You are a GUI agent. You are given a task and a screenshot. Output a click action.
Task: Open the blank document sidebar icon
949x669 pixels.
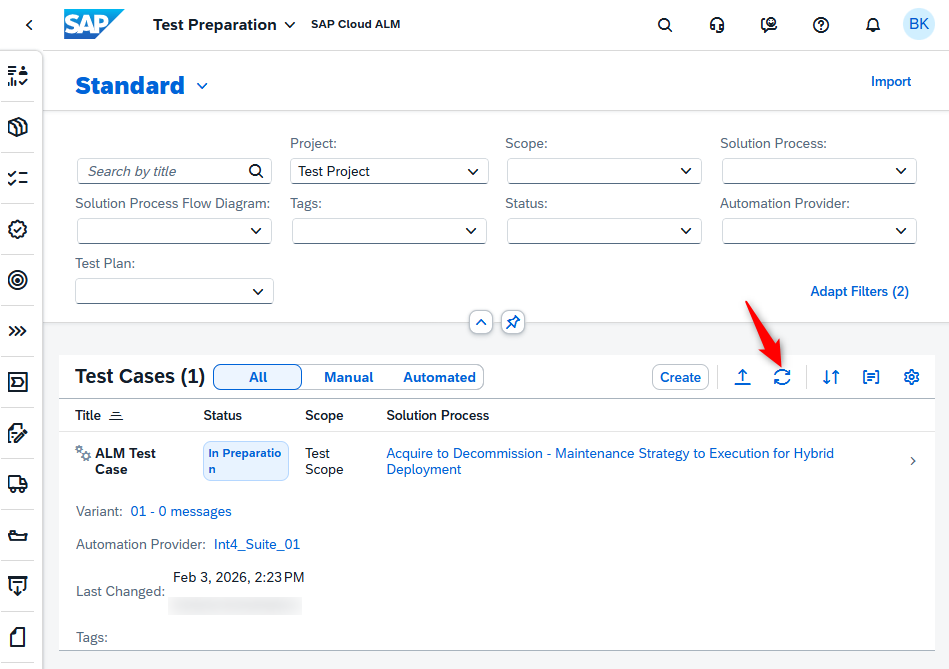(18, 637)
